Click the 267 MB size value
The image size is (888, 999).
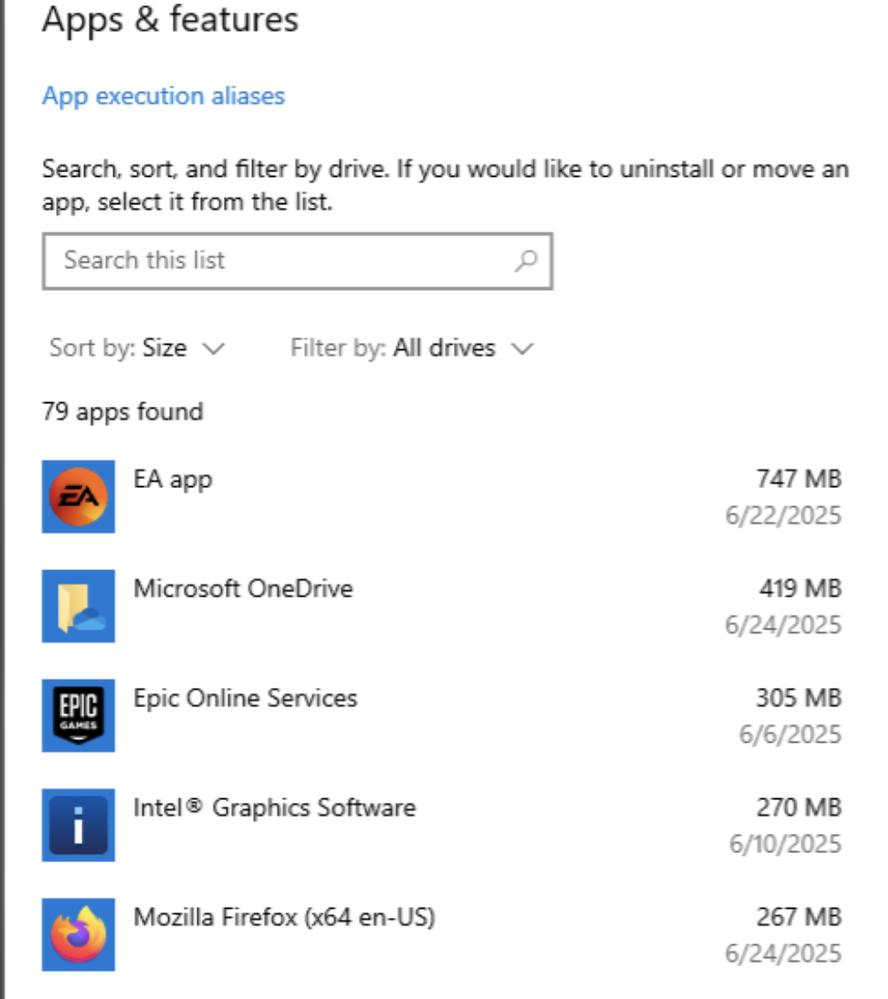799,917
